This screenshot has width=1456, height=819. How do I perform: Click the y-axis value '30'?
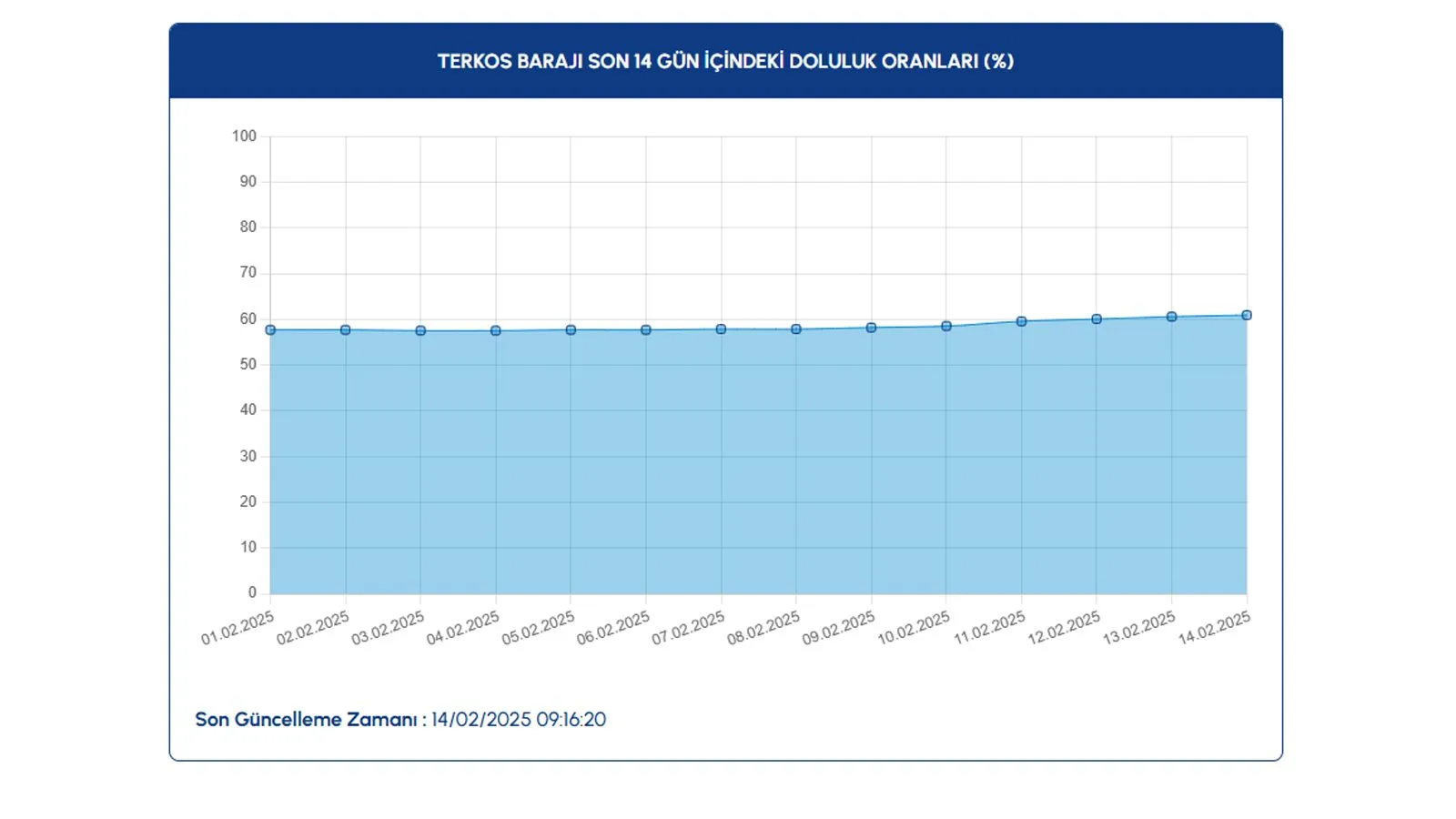click(x=248, y=457)
